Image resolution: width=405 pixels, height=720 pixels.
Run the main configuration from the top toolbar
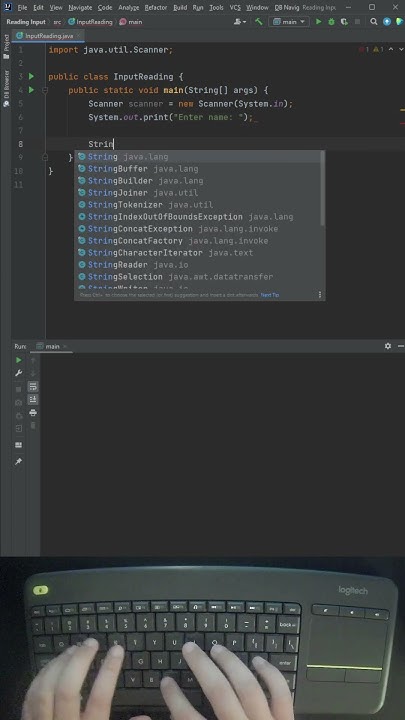pos(319,22)
